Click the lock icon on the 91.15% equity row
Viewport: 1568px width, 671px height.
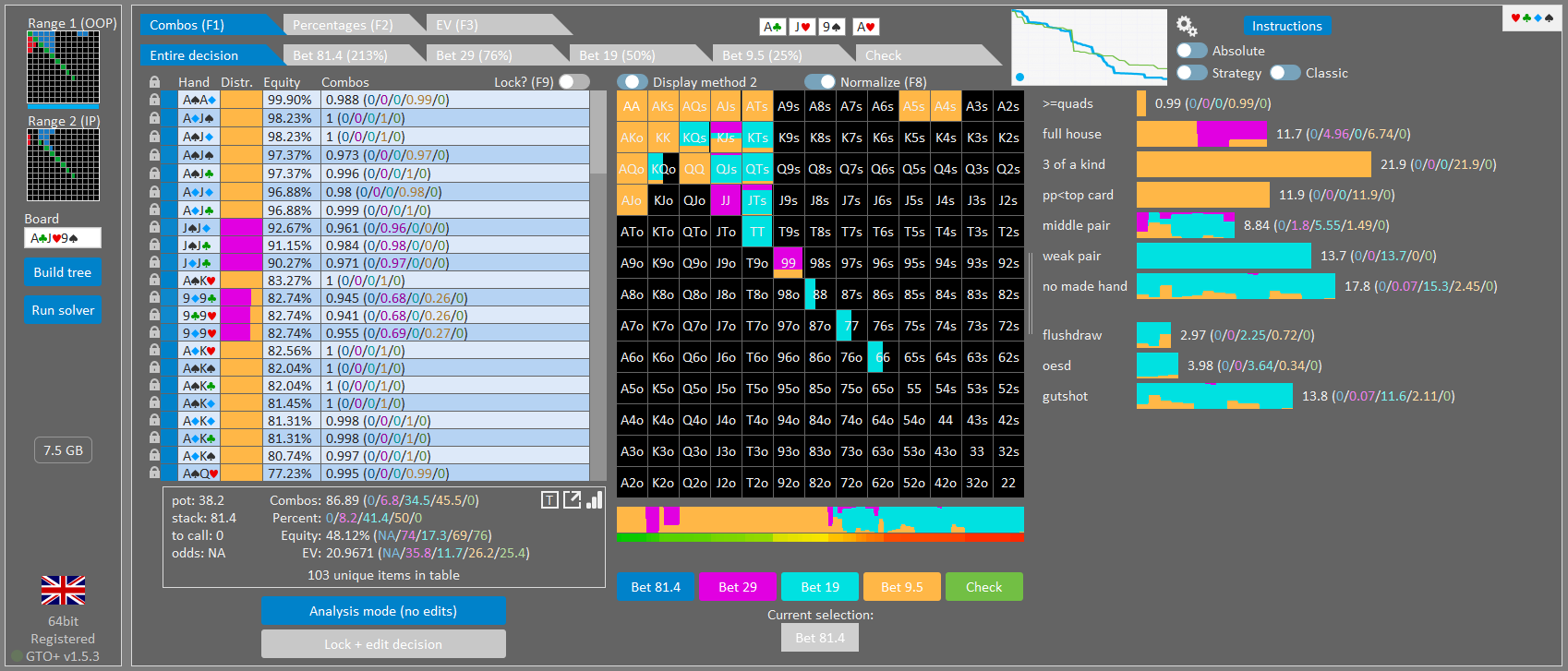154,246
